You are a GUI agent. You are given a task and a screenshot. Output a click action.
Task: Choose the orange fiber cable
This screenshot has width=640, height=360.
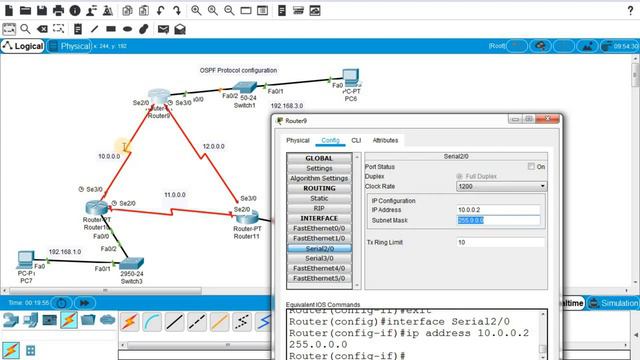[x=219, y=322]
